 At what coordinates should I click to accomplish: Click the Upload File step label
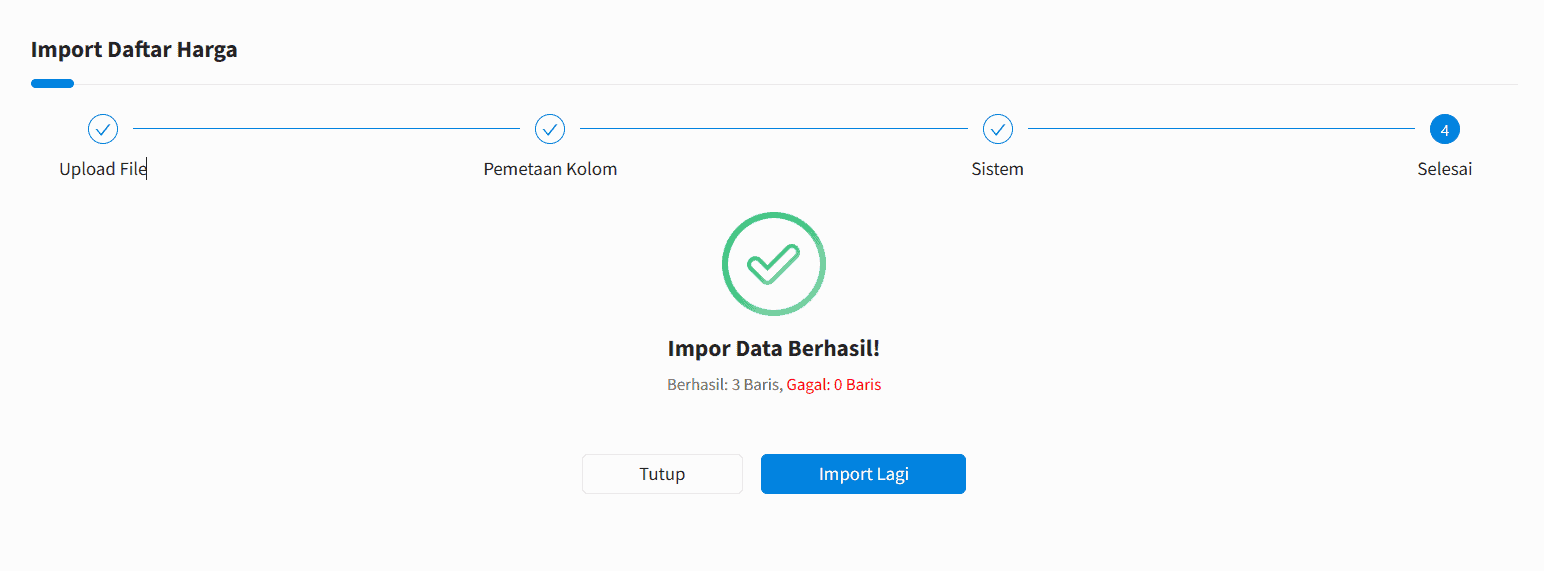click(103, 169)
